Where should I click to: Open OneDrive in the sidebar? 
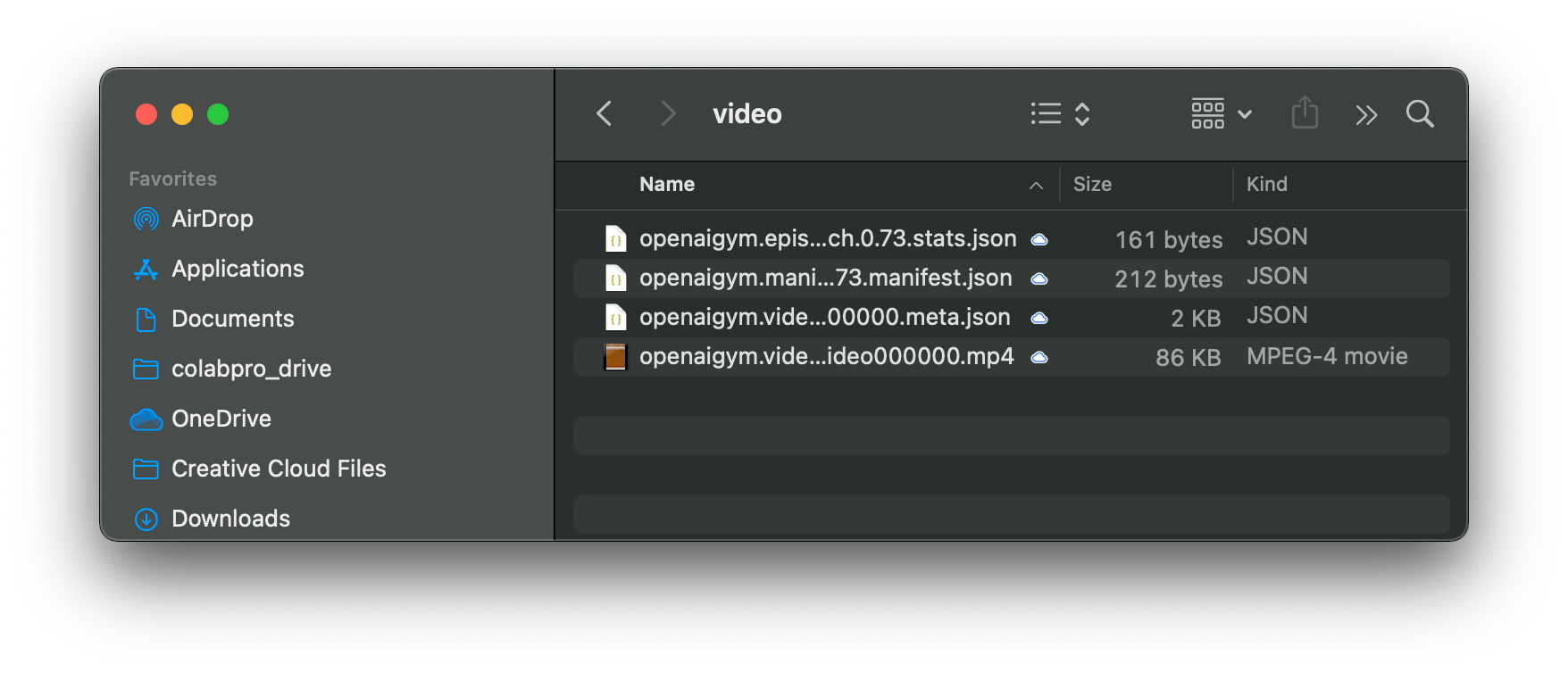click(x=221, y=419)
